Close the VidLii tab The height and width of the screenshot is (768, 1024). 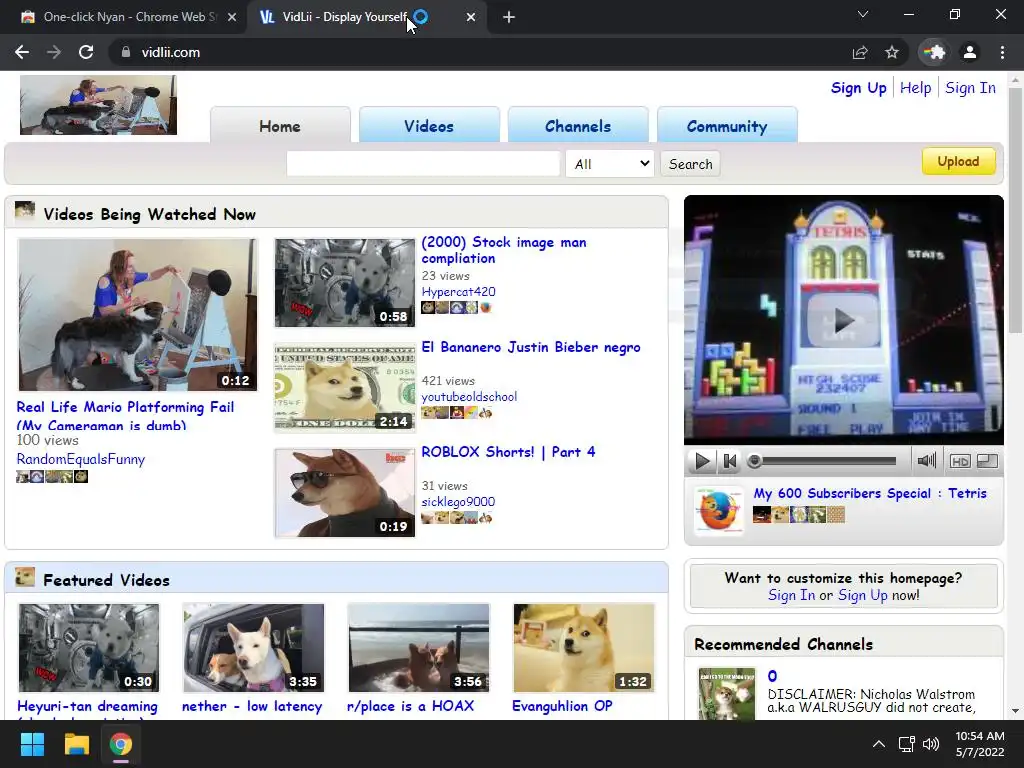click(x=471, y=18)
